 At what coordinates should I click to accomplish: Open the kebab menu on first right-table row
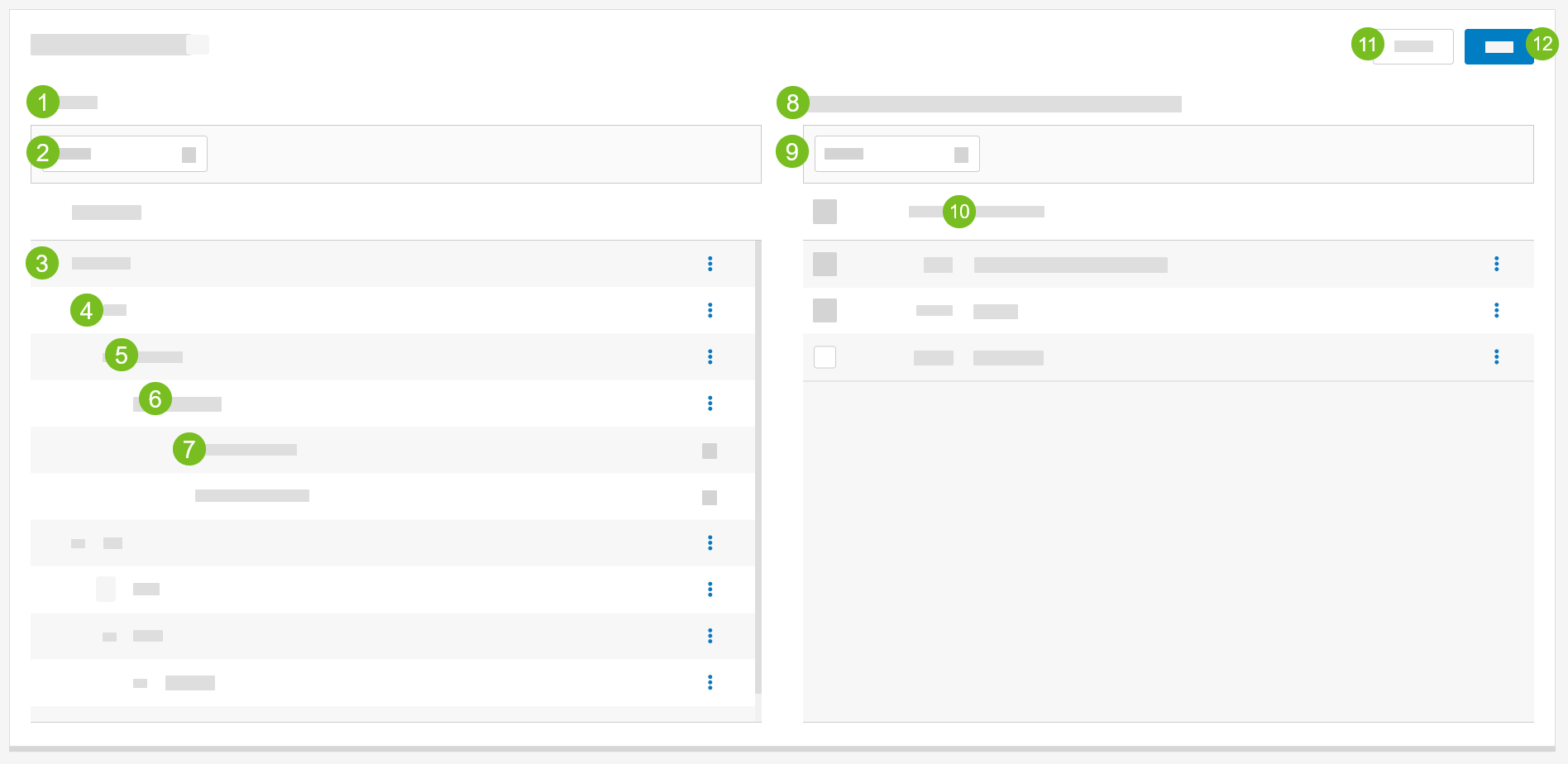coord(1496,264)
